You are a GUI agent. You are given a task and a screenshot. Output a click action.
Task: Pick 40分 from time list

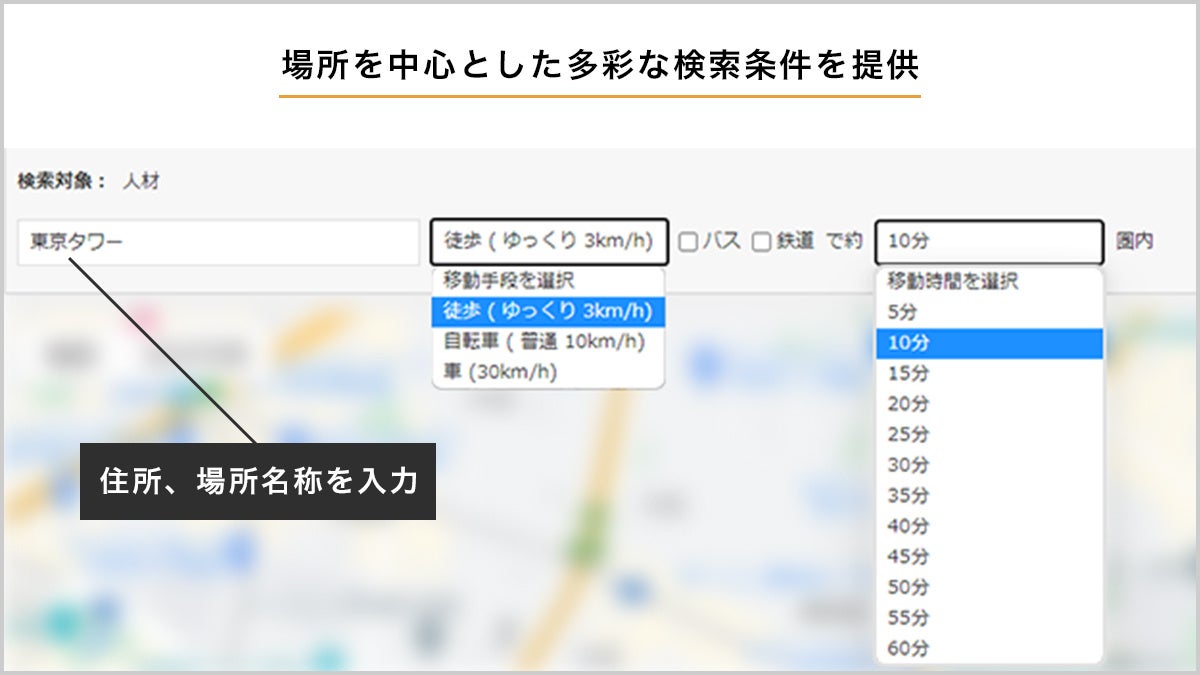(990, 526)
